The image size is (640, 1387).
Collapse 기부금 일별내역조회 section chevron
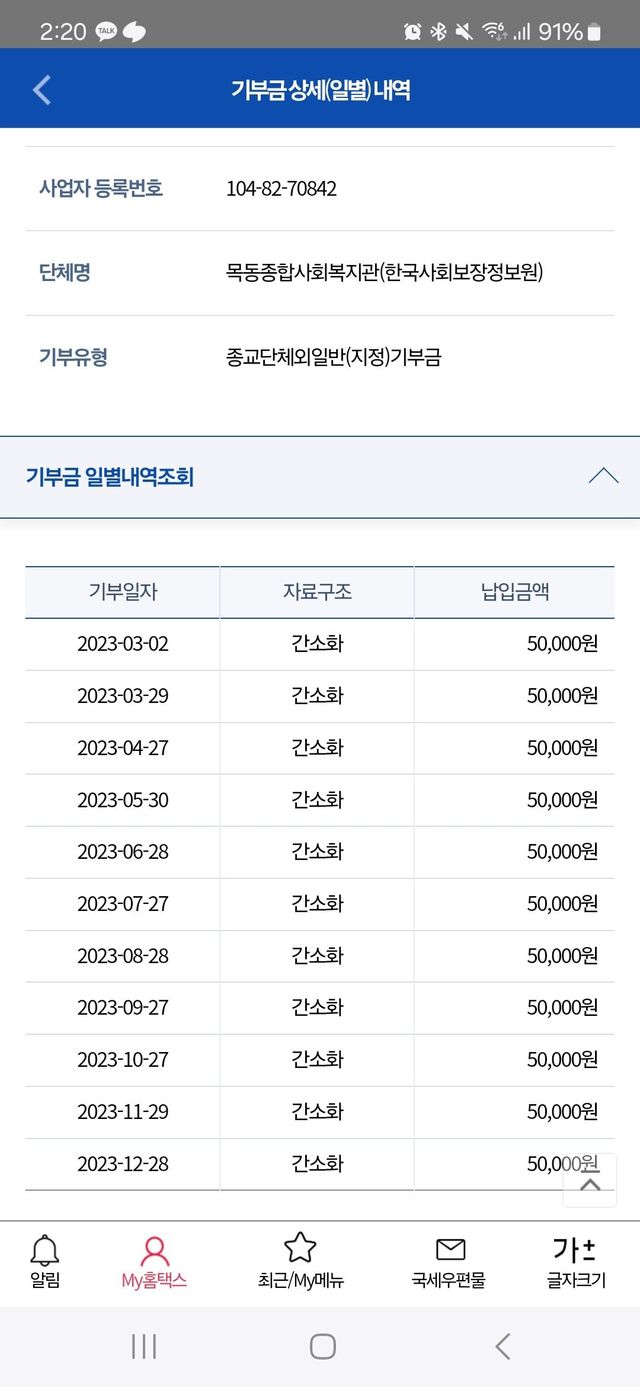[603, 476]
